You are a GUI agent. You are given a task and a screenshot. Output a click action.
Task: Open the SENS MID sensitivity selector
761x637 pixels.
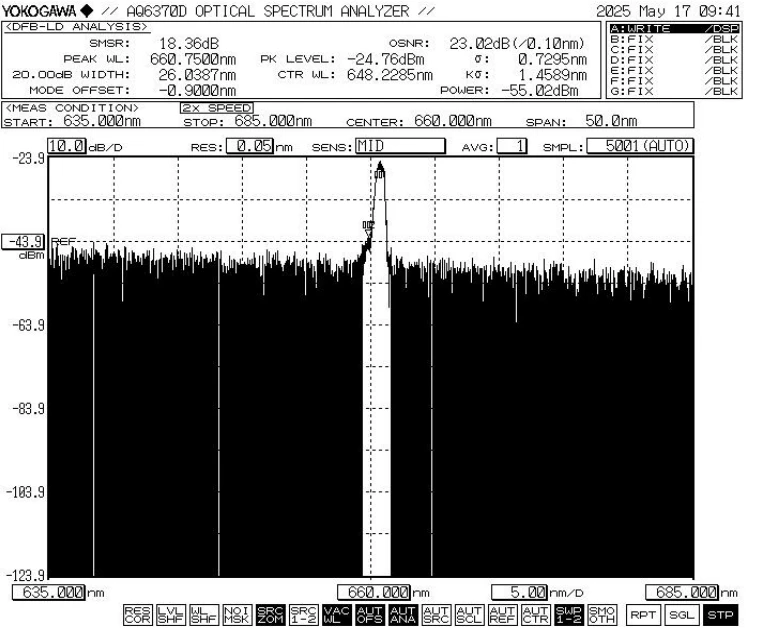tap(399, 146)
